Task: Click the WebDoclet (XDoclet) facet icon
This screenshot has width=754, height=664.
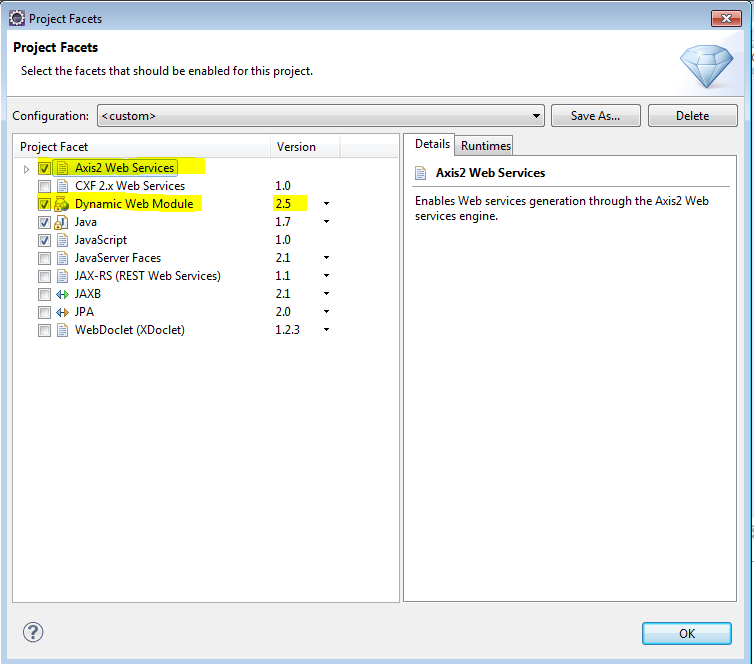Action: 62,330
